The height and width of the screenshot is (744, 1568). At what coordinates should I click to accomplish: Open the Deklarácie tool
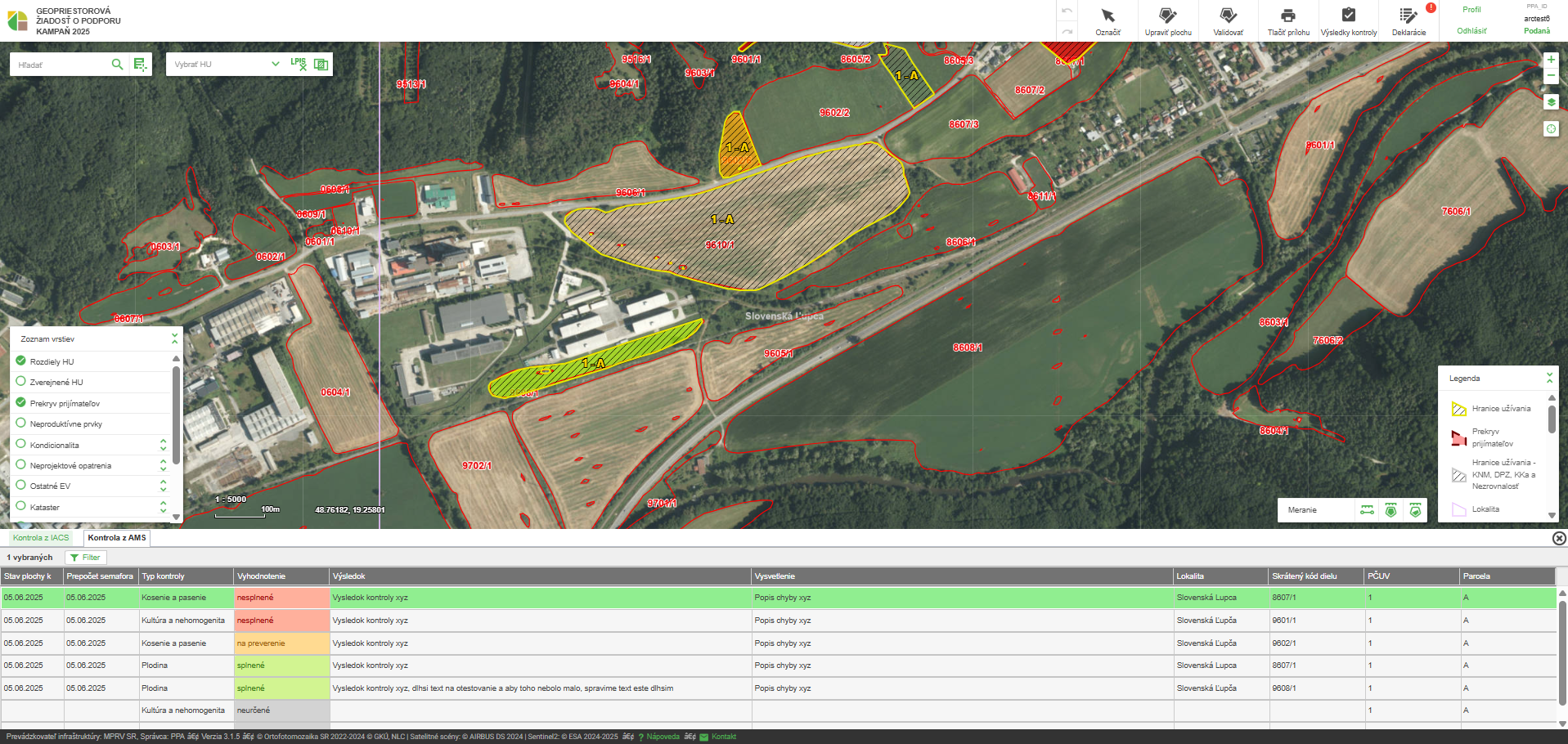(x=1408, y=20)
